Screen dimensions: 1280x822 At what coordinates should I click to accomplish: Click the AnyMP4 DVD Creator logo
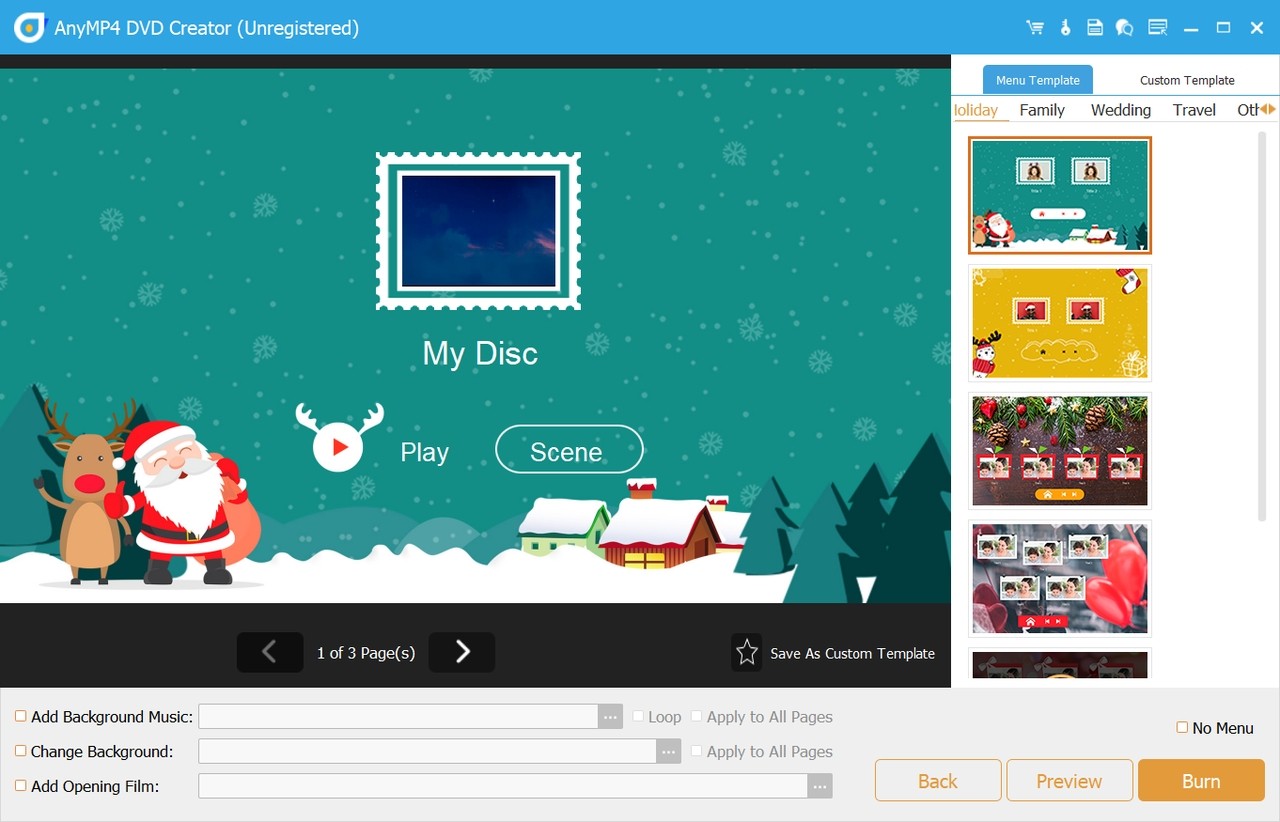(30, 28)
